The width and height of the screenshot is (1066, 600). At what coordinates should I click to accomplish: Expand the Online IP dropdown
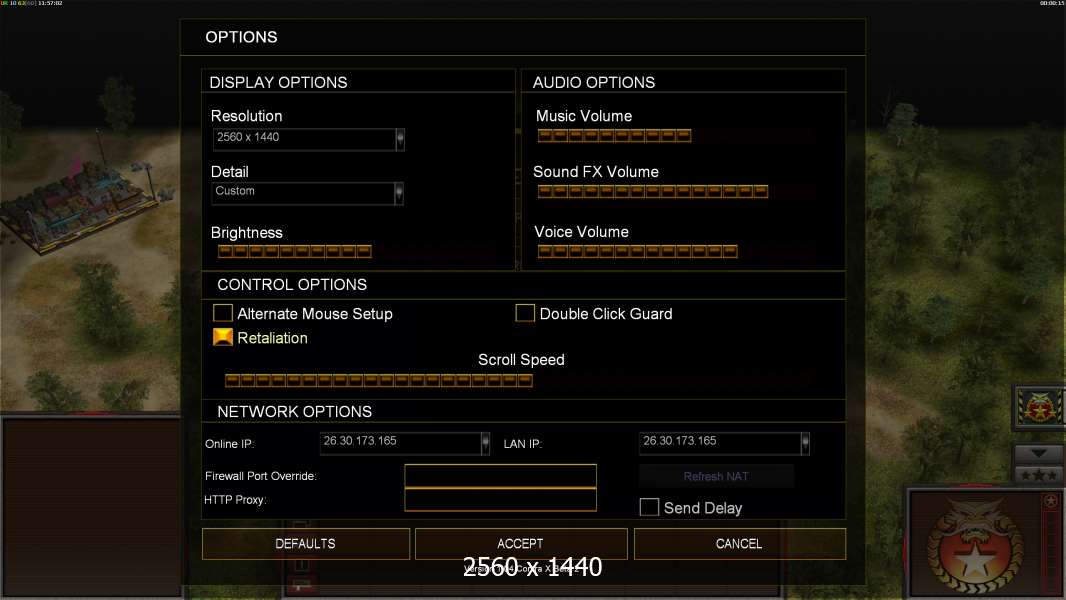[485, 443]
